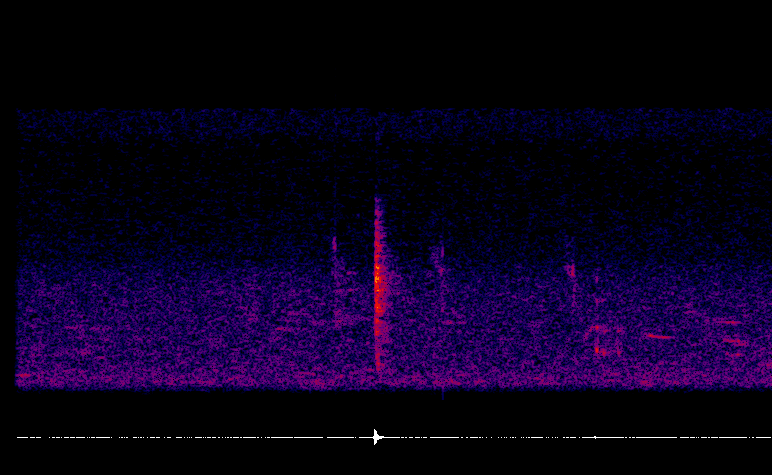The width and height of the screenshot is (772, 475).
Task: Click the small white dot on the waveform line
Action: pyautogui.click(x=595, y=437)
